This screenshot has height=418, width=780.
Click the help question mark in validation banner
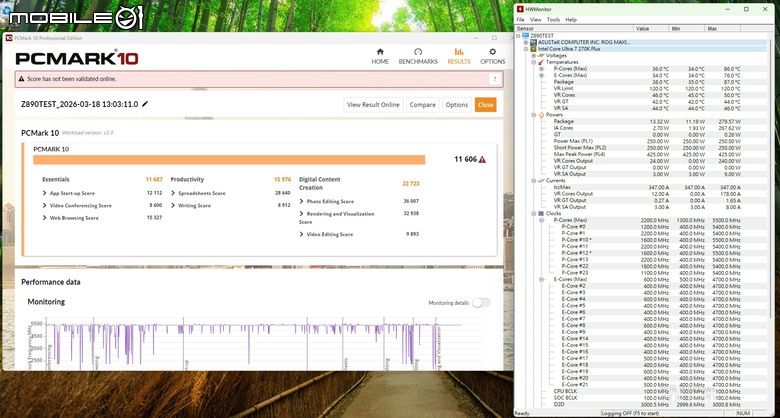pos(494,79)
